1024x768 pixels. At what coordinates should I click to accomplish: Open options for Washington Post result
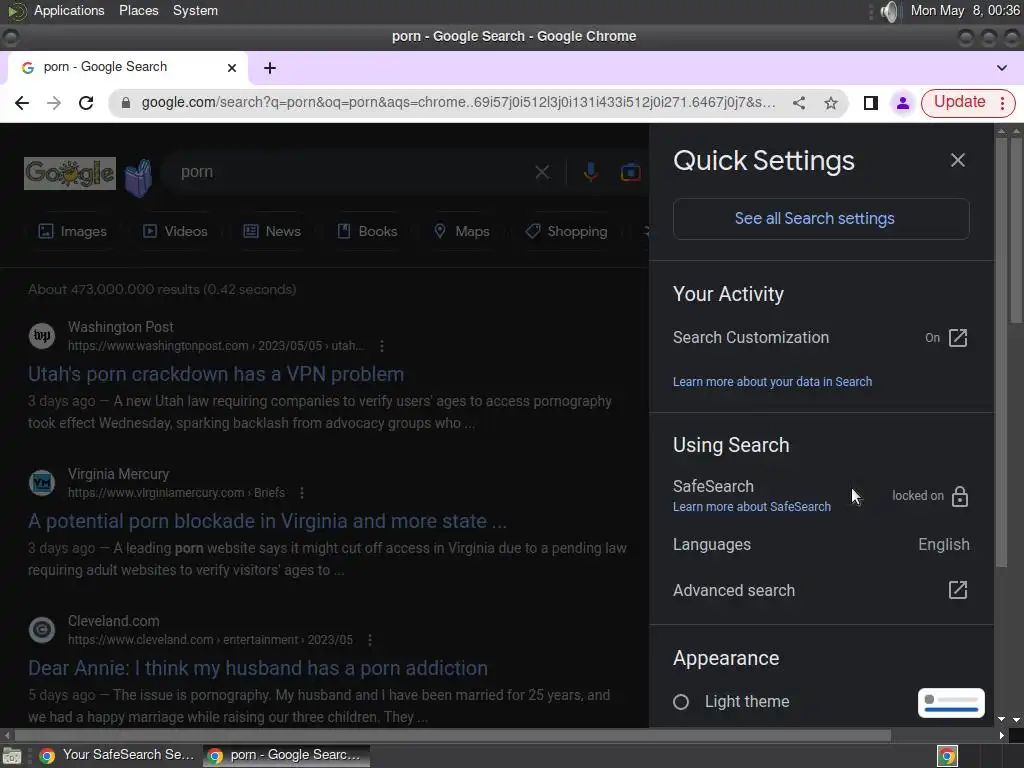point(382,346)
